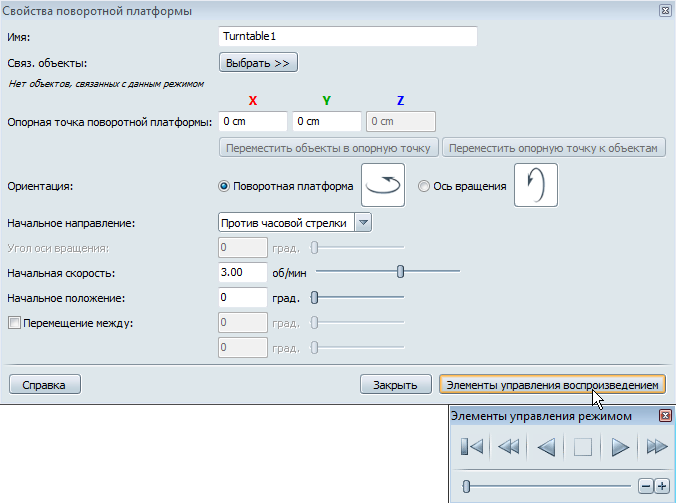Click the "Справка" help button
This screenshot has height=504, width=676.
(44, 384)
